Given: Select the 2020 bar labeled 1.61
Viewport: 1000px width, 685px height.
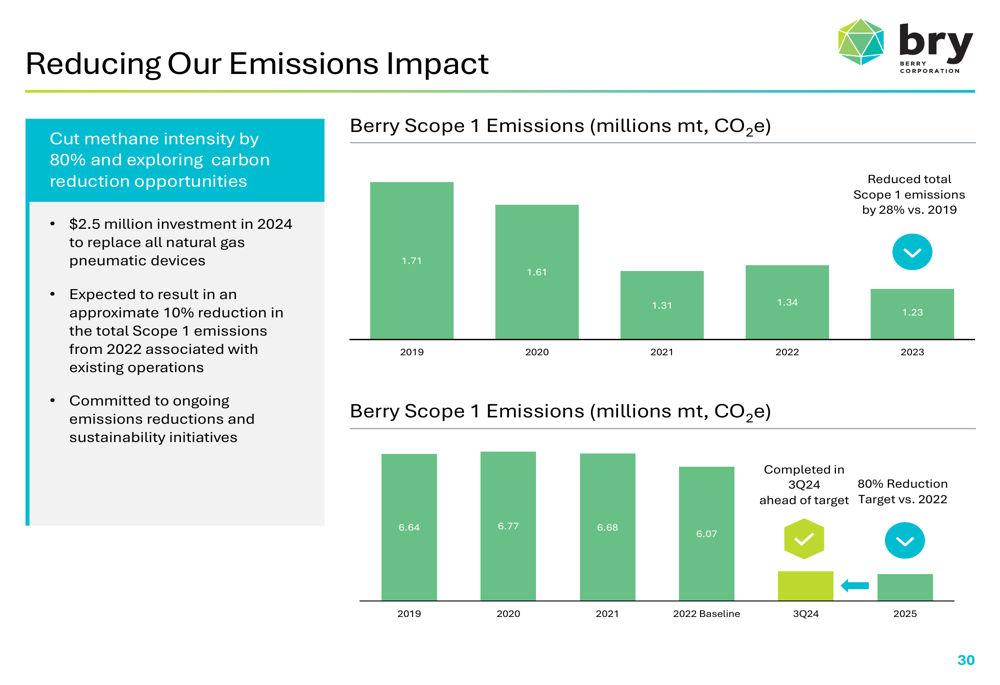Looking at the screenshot, I should coord(537,272).
